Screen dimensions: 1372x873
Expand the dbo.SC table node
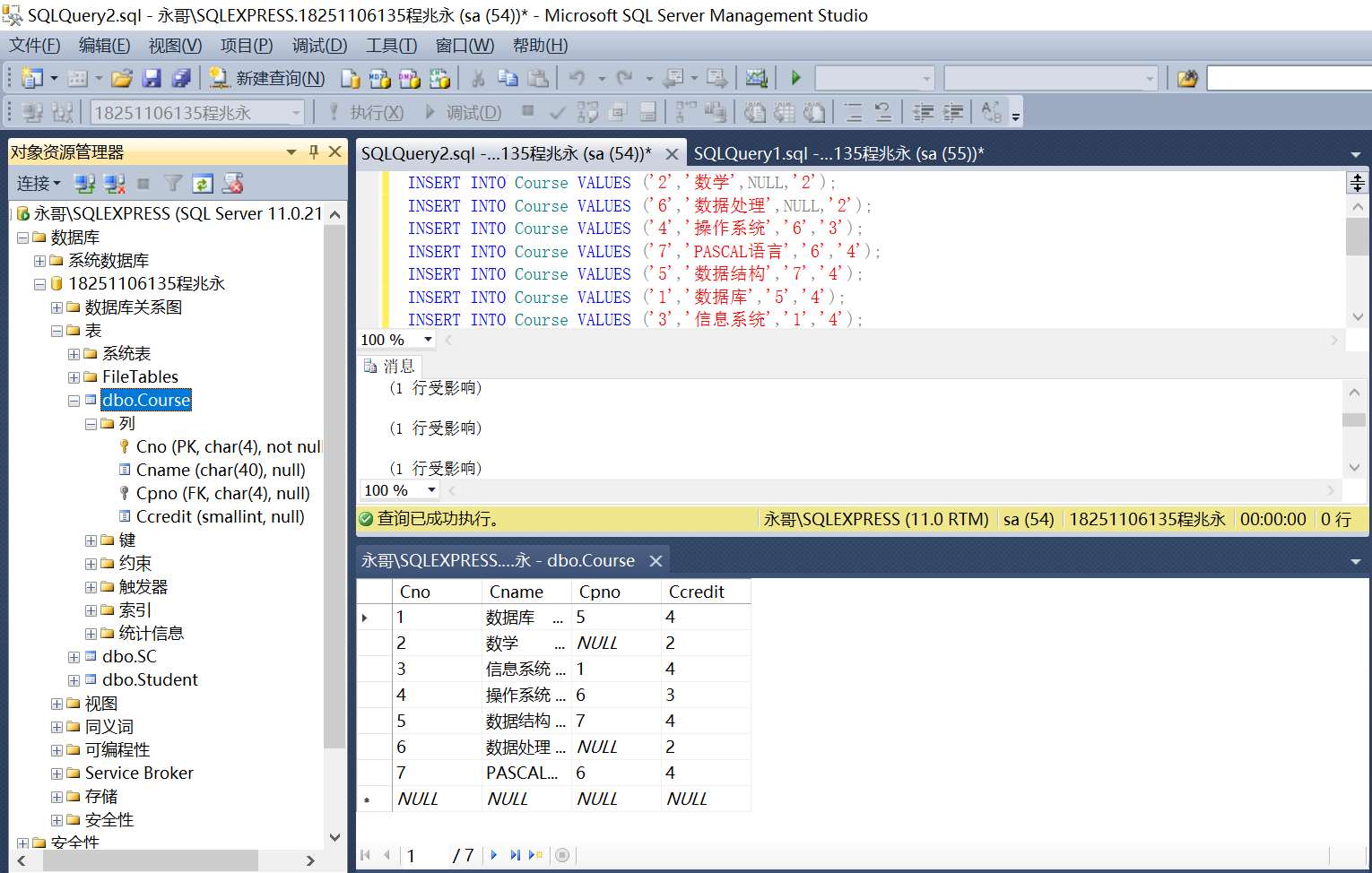(74, 657)
